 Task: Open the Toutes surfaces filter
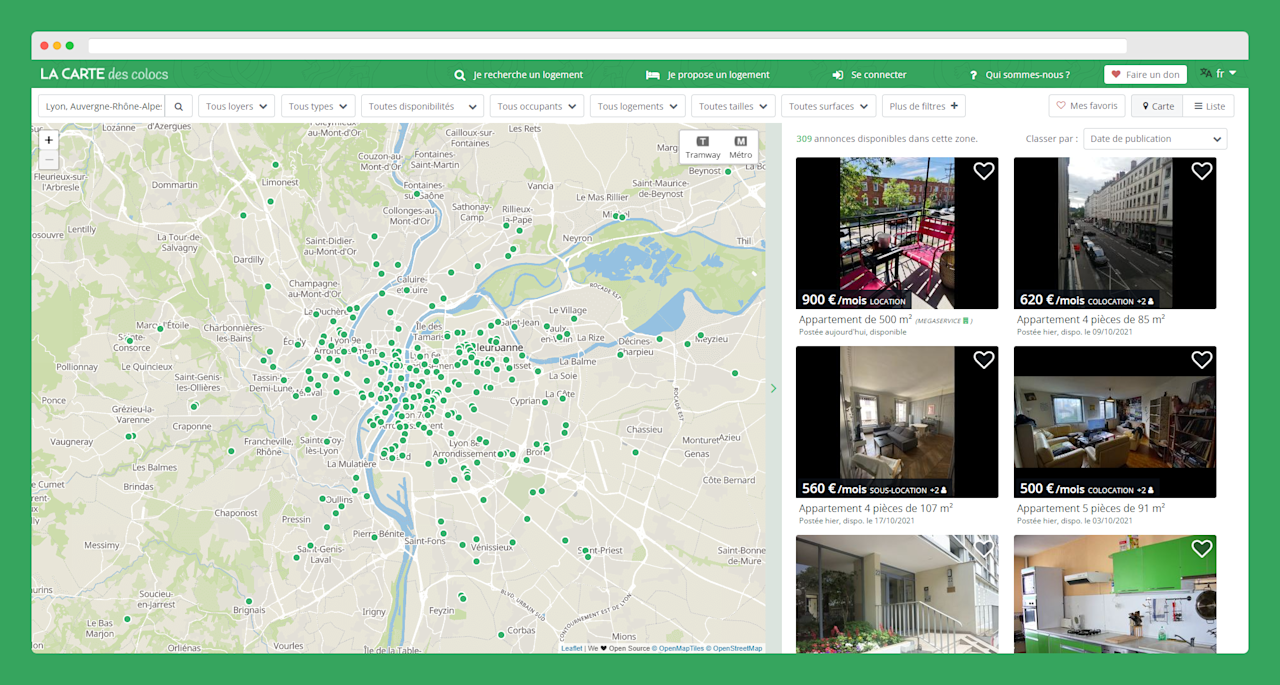(x=828, y=106)
